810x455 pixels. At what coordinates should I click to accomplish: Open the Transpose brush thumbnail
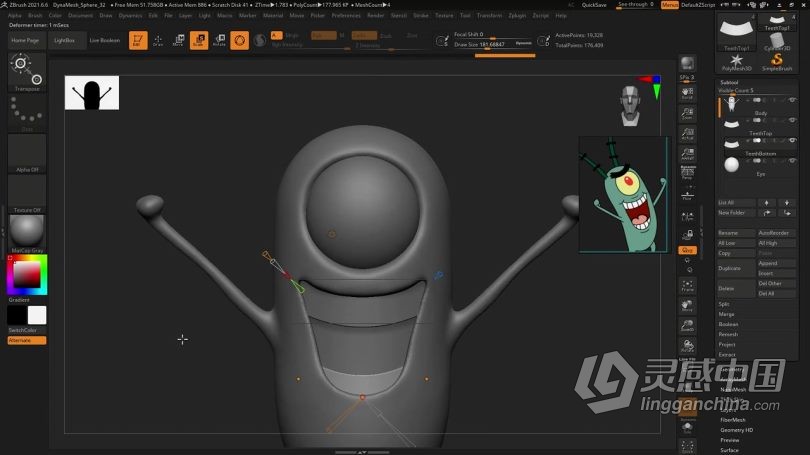point(27,72)
